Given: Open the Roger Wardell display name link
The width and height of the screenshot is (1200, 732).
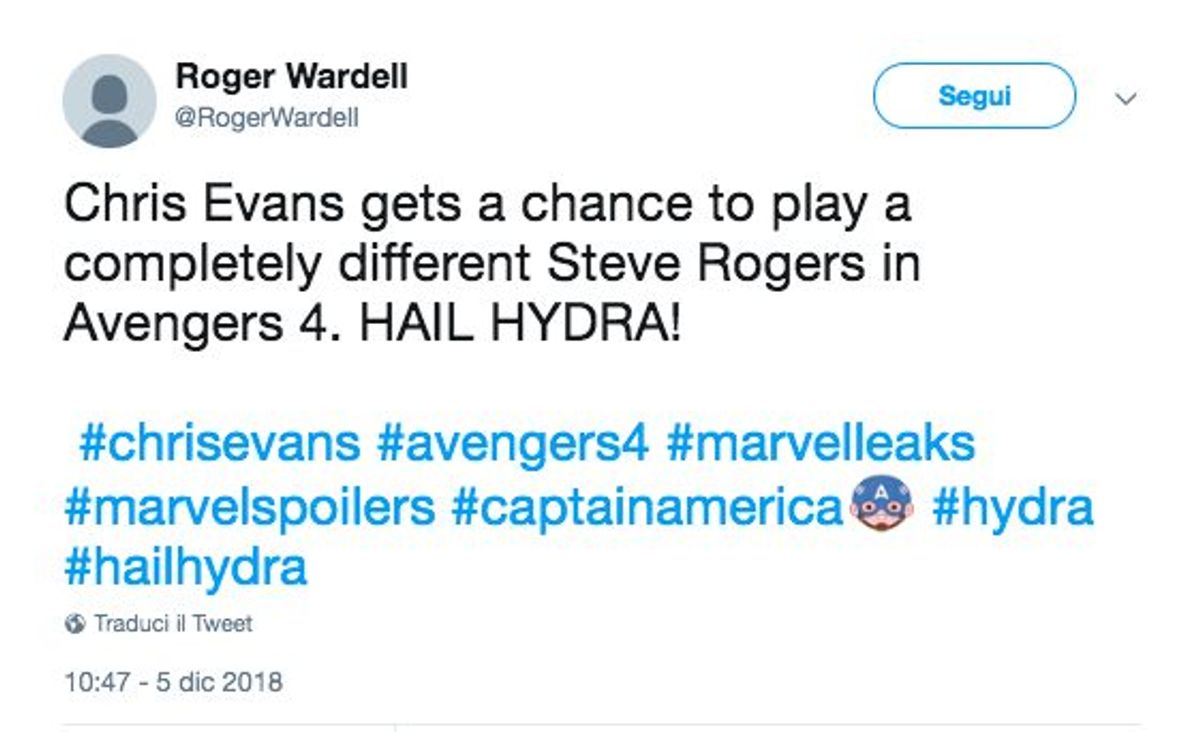Looking at the screenshot, I should click(x=292, y=76).
